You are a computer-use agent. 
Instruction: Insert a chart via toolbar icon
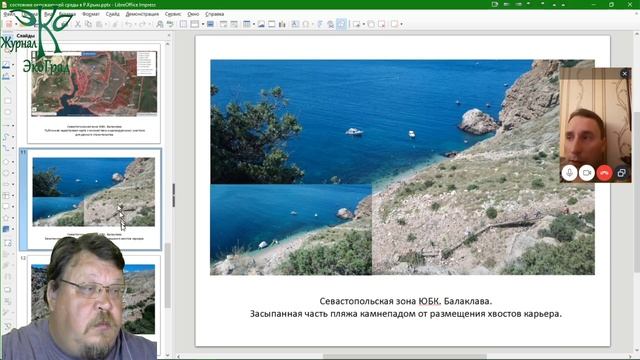coord(282,24)
